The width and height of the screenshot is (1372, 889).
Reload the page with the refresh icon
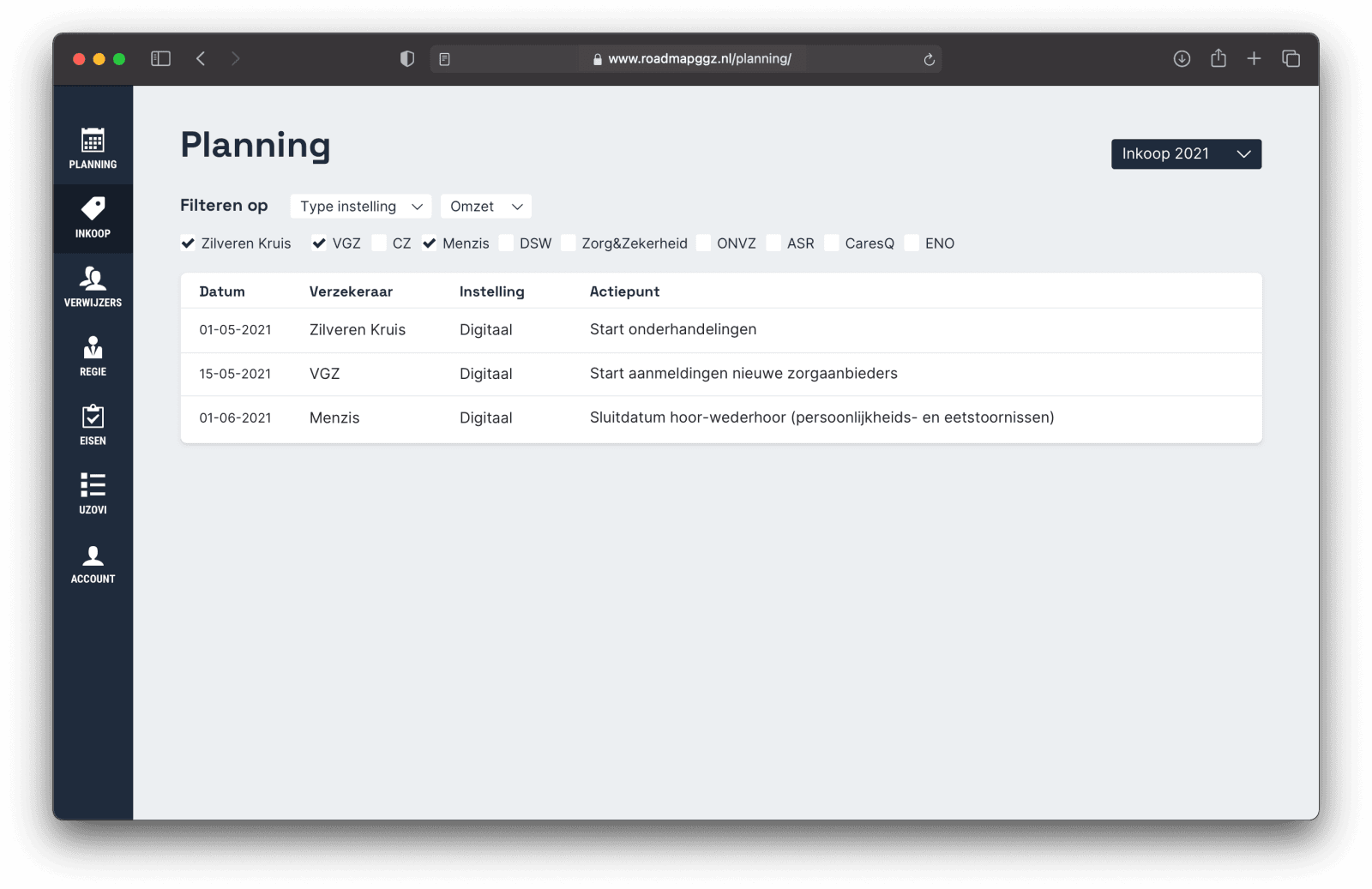pos(929,59)
